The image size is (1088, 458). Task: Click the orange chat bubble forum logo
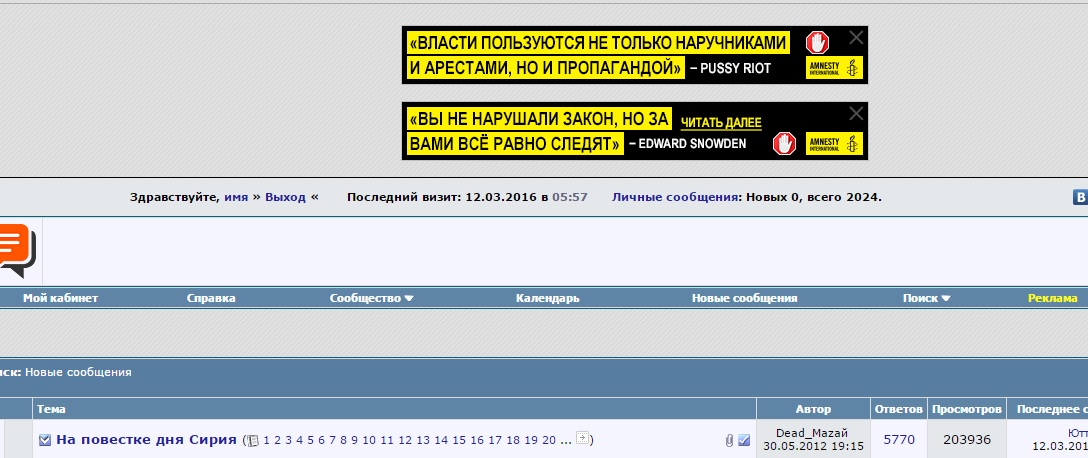(17, 250)
